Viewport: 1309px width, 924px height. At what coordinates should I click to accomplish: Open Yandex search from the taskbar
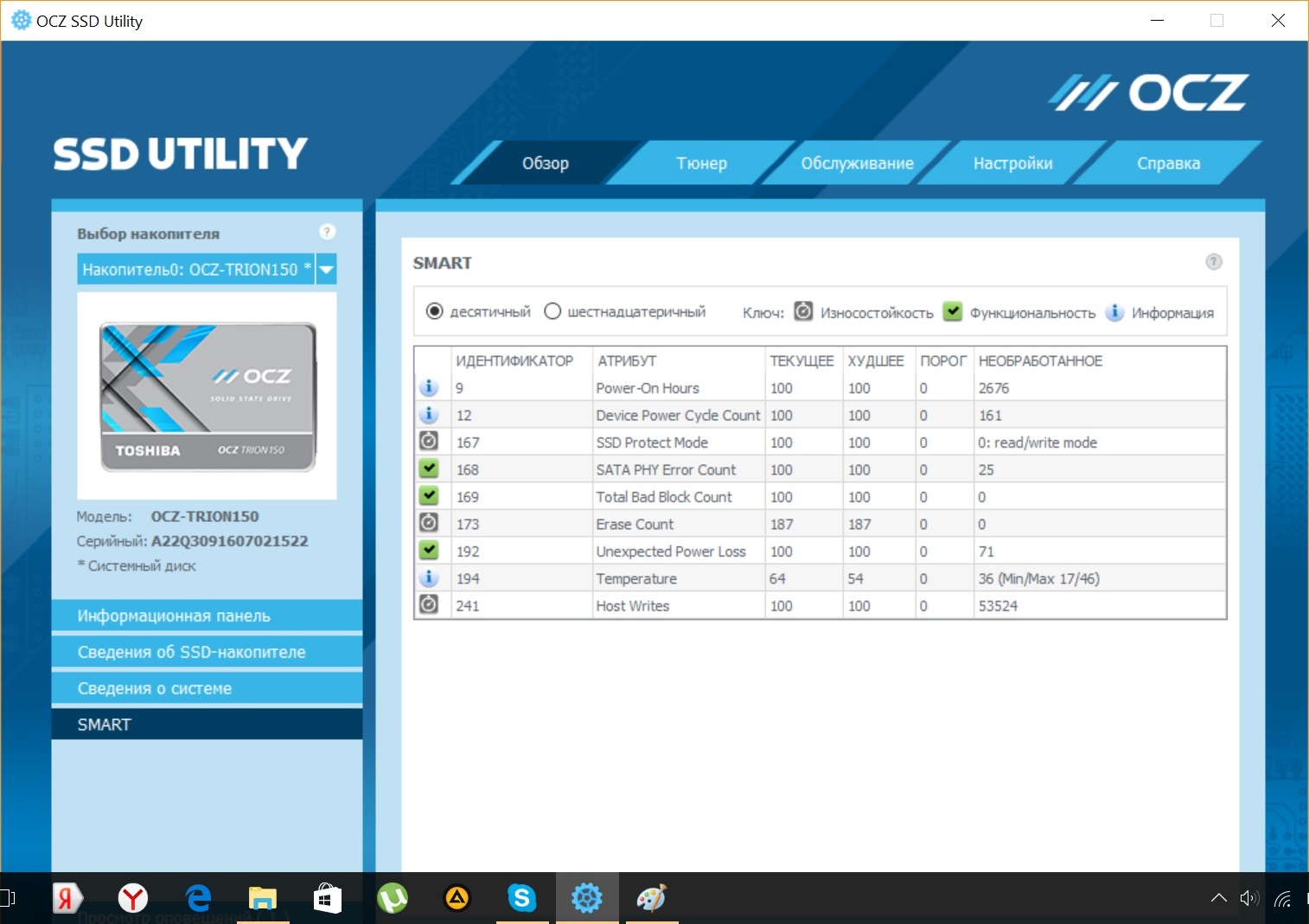coord(67,898)
